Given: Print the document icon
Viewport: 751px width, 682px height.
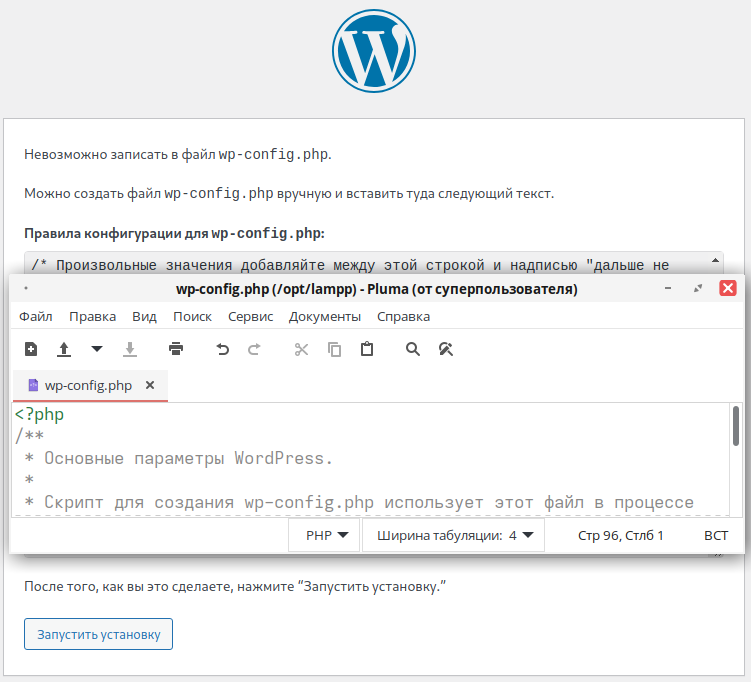Looking at the screenshot, I should tap(176, 349).
